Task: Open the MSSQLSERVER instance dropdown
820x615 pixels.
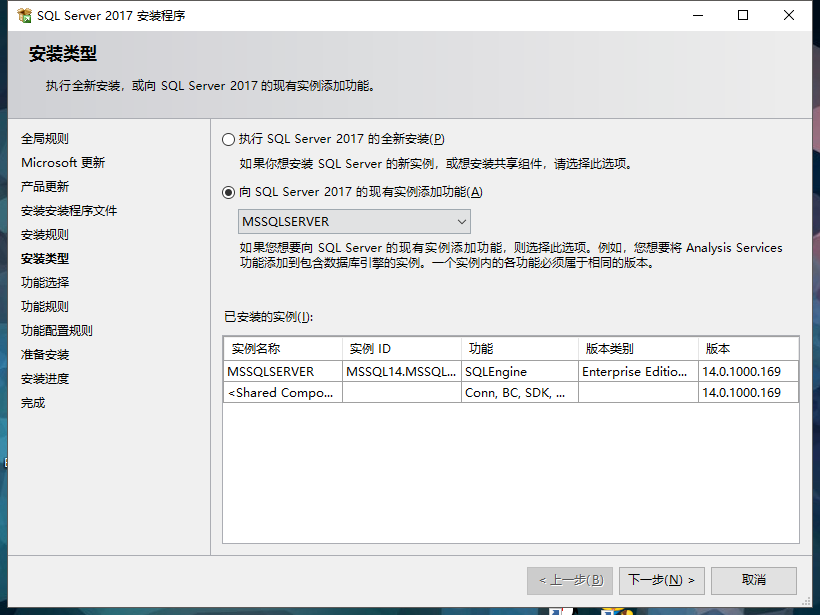Action: pyautogui.click(x=461, y=221)
